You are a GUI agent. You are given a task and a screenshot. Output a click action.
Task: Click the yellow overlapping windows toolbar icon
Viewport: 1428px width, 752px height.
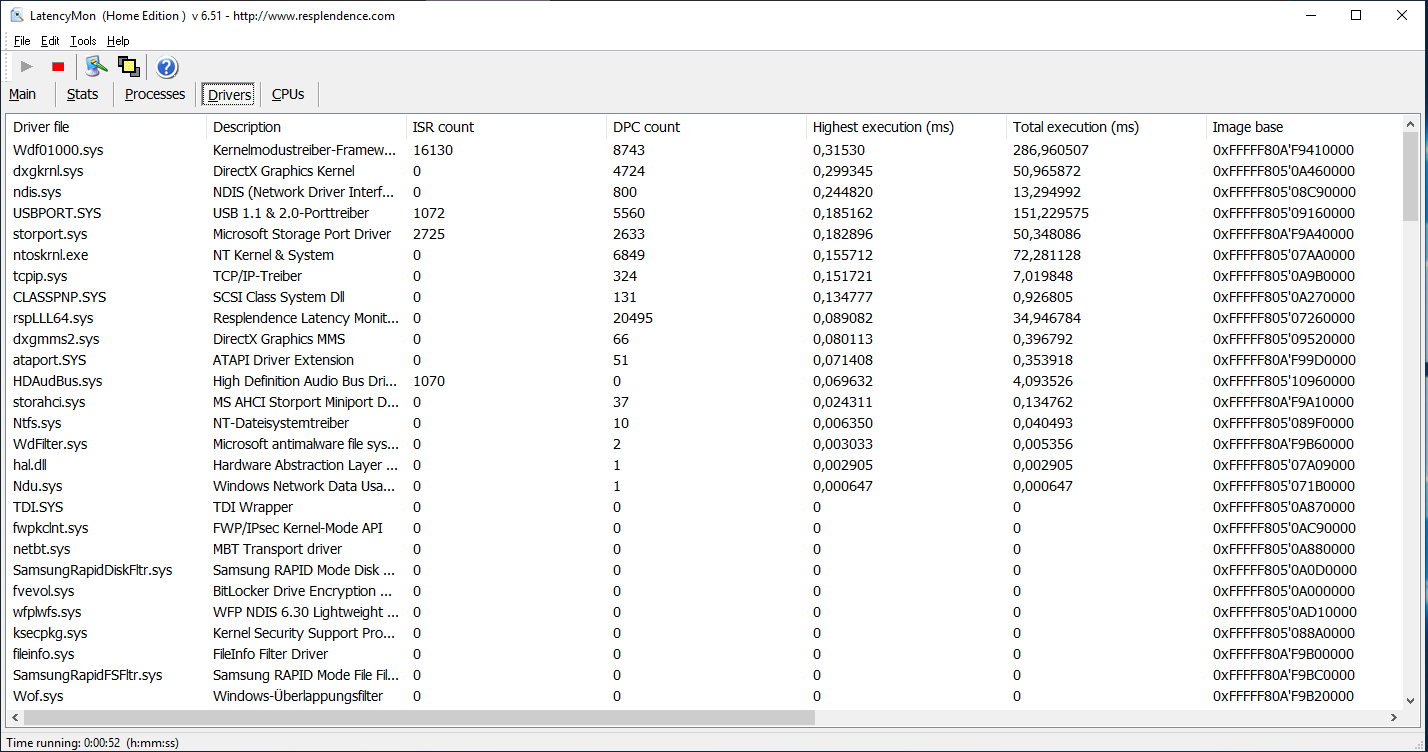click(x=128, y=67)
